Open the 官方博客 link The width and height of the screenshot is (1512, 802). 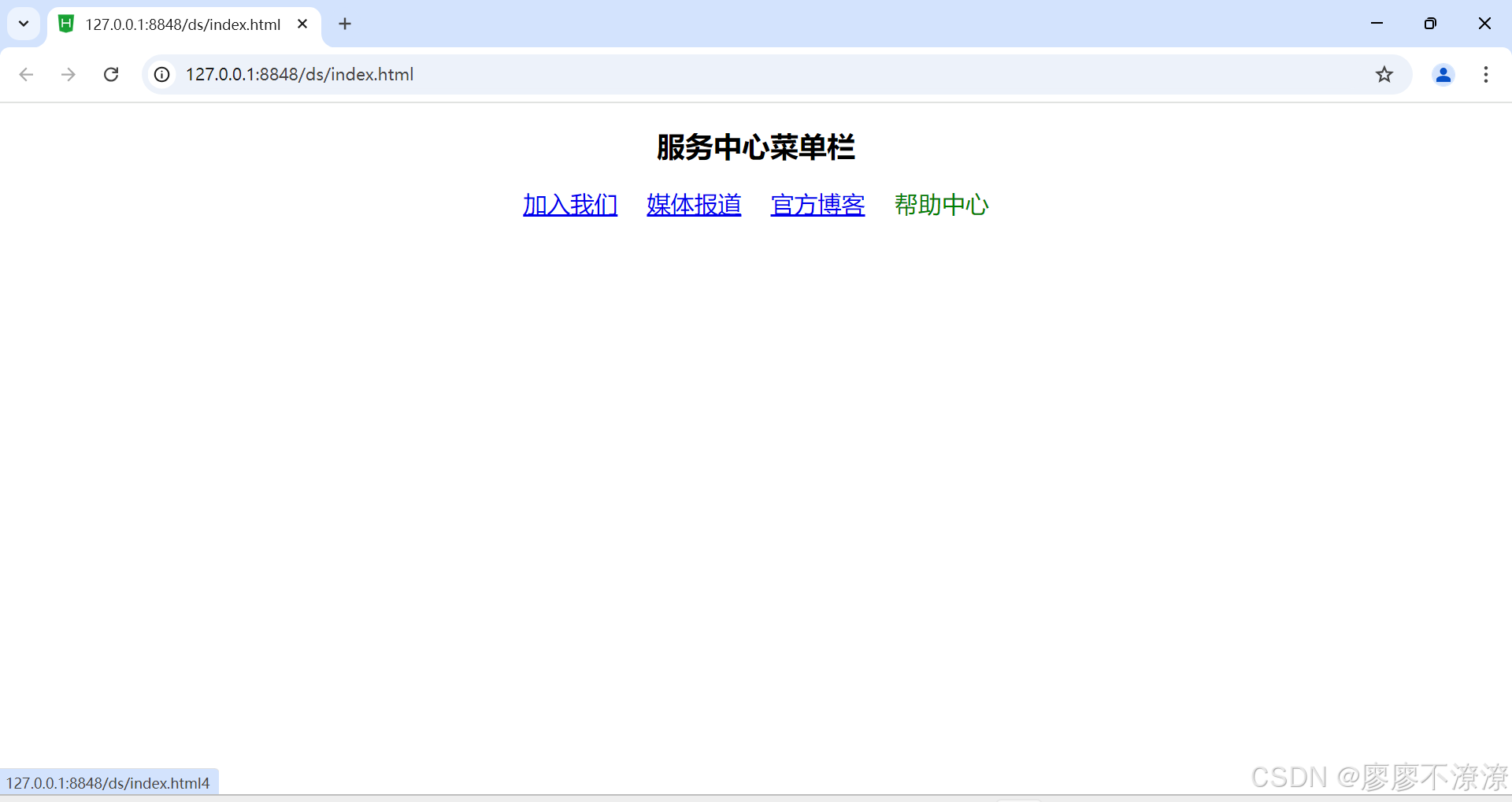pyautogui.click(x=817, y=205)
